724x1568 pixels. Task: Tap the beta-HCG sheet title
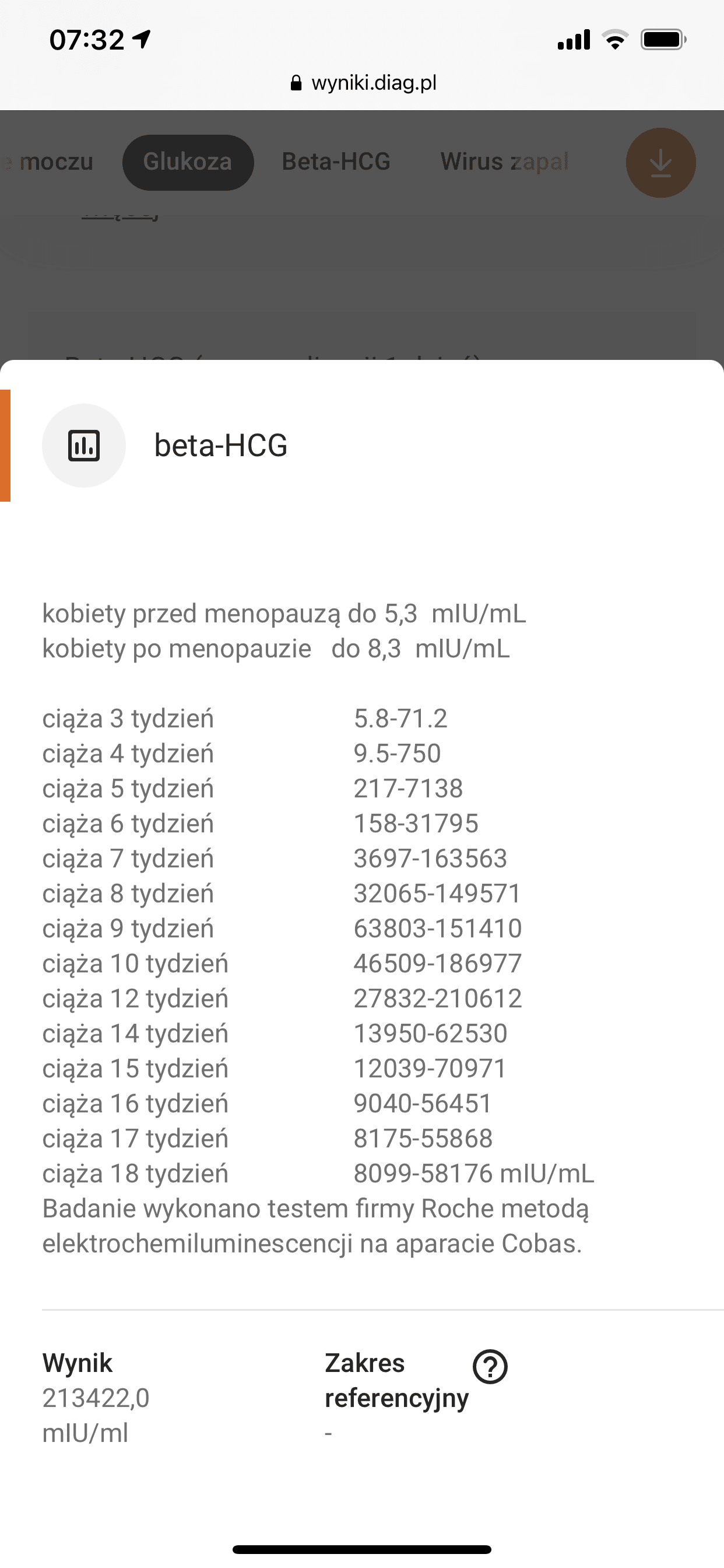pyautogui.click(x=221, y=446)
